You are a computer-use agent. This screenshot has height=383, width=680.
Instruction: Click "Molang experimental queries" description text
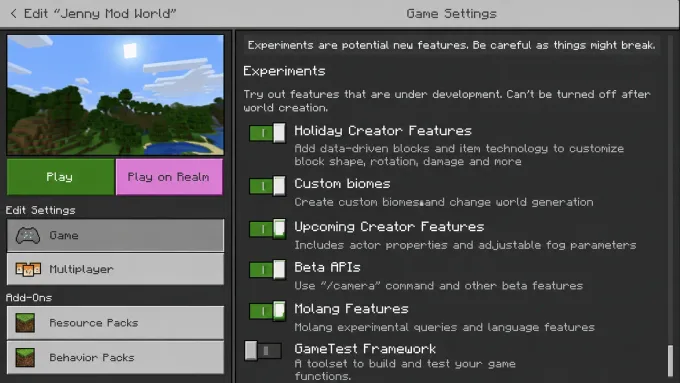click(x=445, y=327)
